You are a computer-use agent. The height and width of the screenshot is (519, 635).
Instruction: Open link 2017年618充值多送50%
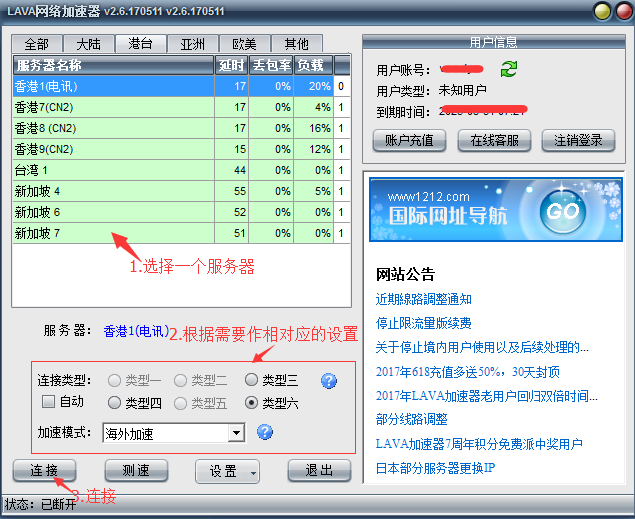[x=468, y=372]
